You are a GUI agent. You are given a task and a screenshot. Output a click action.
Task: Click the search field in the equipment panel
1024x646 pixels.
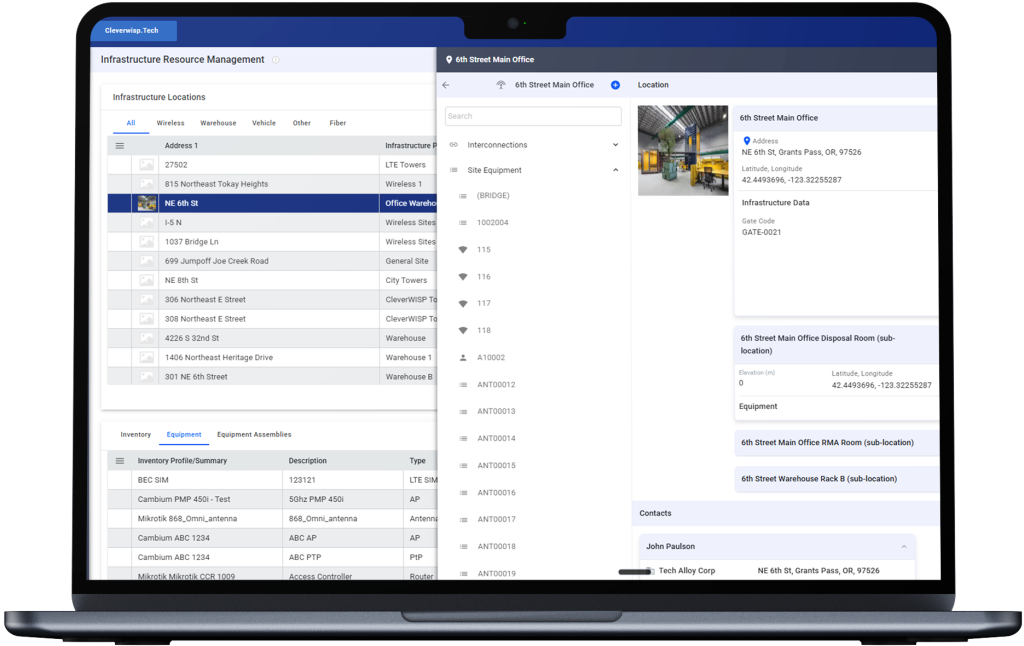tap(533, 116)
